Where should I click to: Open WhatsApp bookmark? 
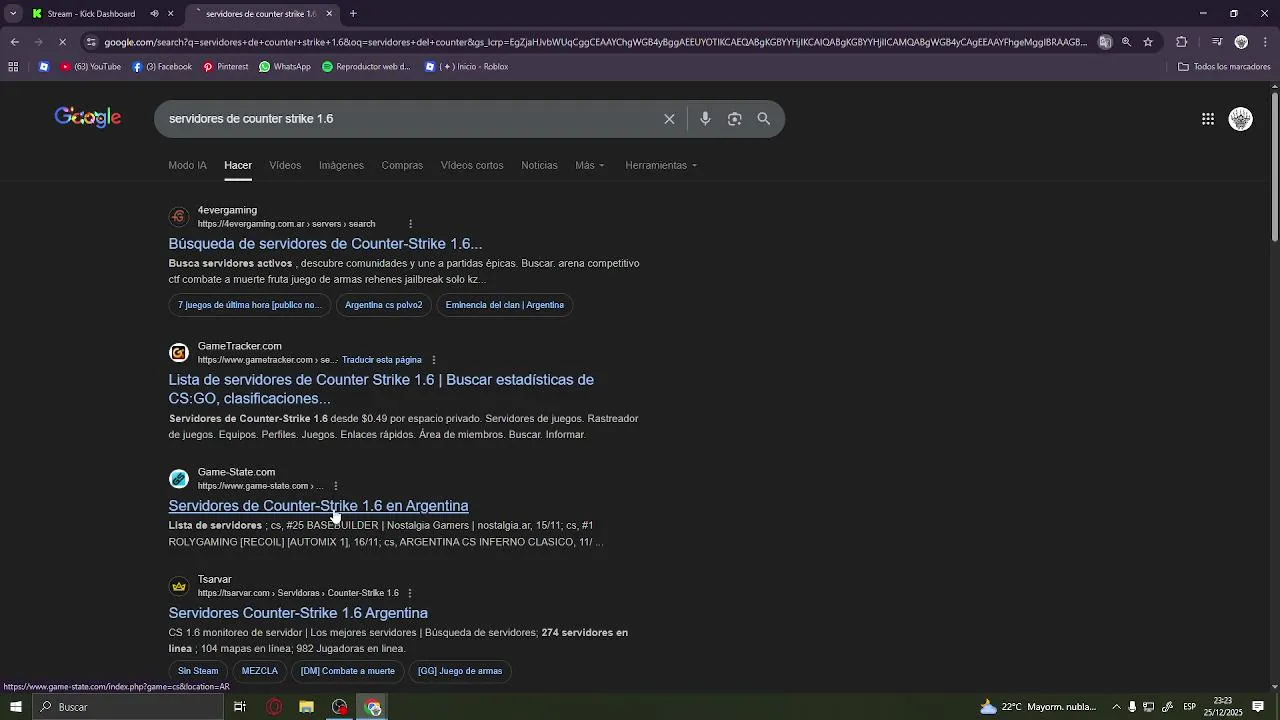click(285, 67)
